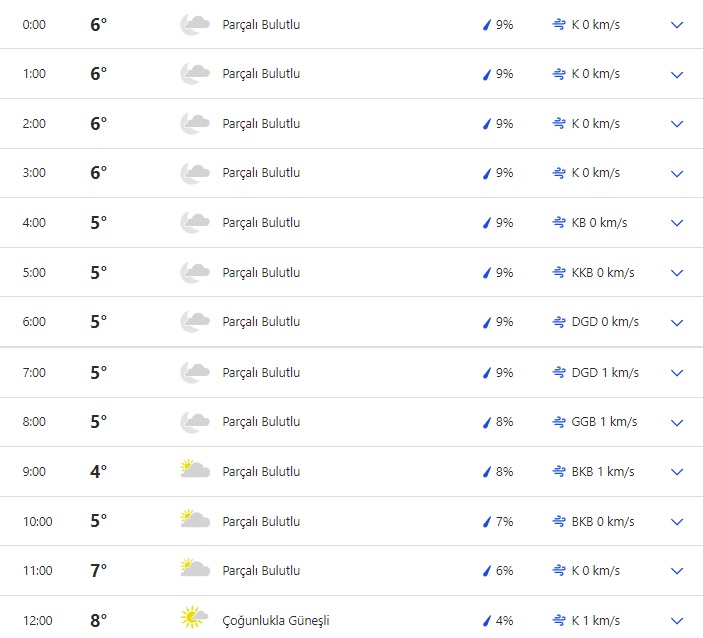
Task: Click the wind icon at 6:00 DGD
Action: [x=559, y=322]
